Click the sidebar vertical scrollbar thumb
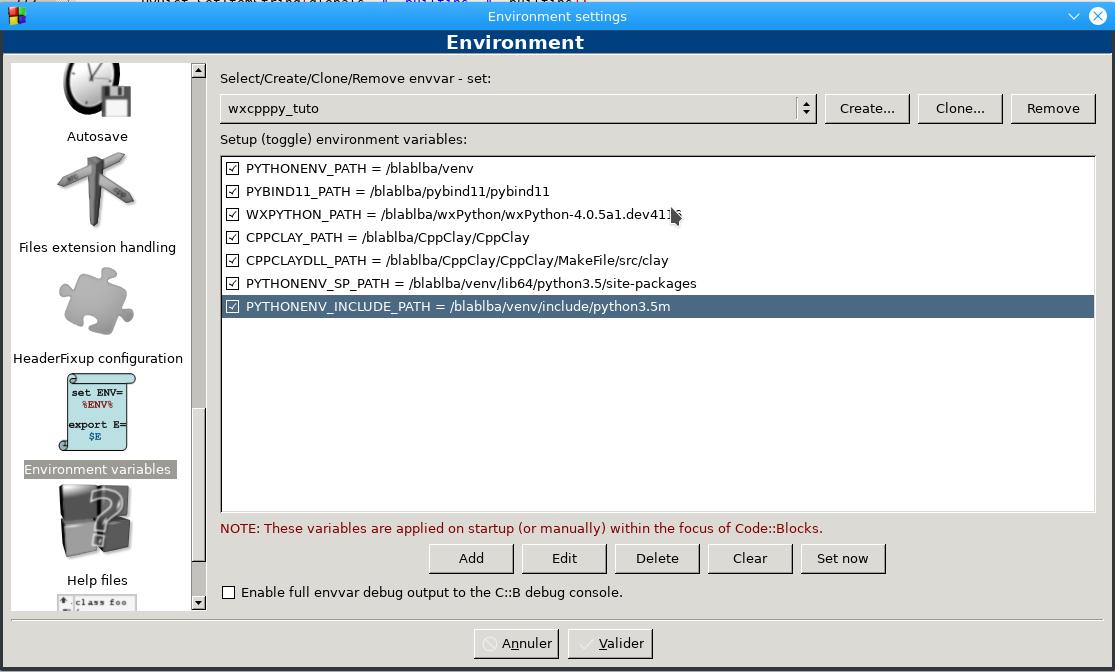 tap(199, 485)
